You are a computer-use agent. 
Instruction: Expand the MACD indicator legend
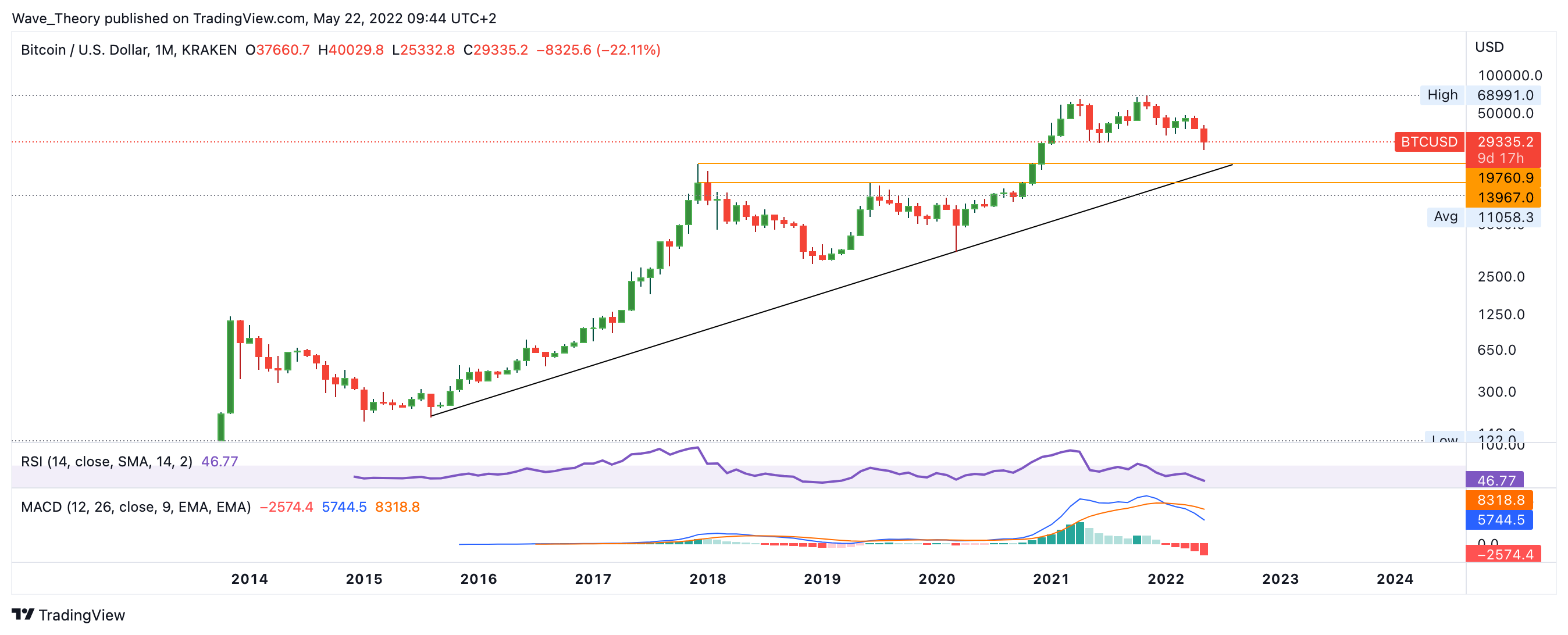coord(135,506)
